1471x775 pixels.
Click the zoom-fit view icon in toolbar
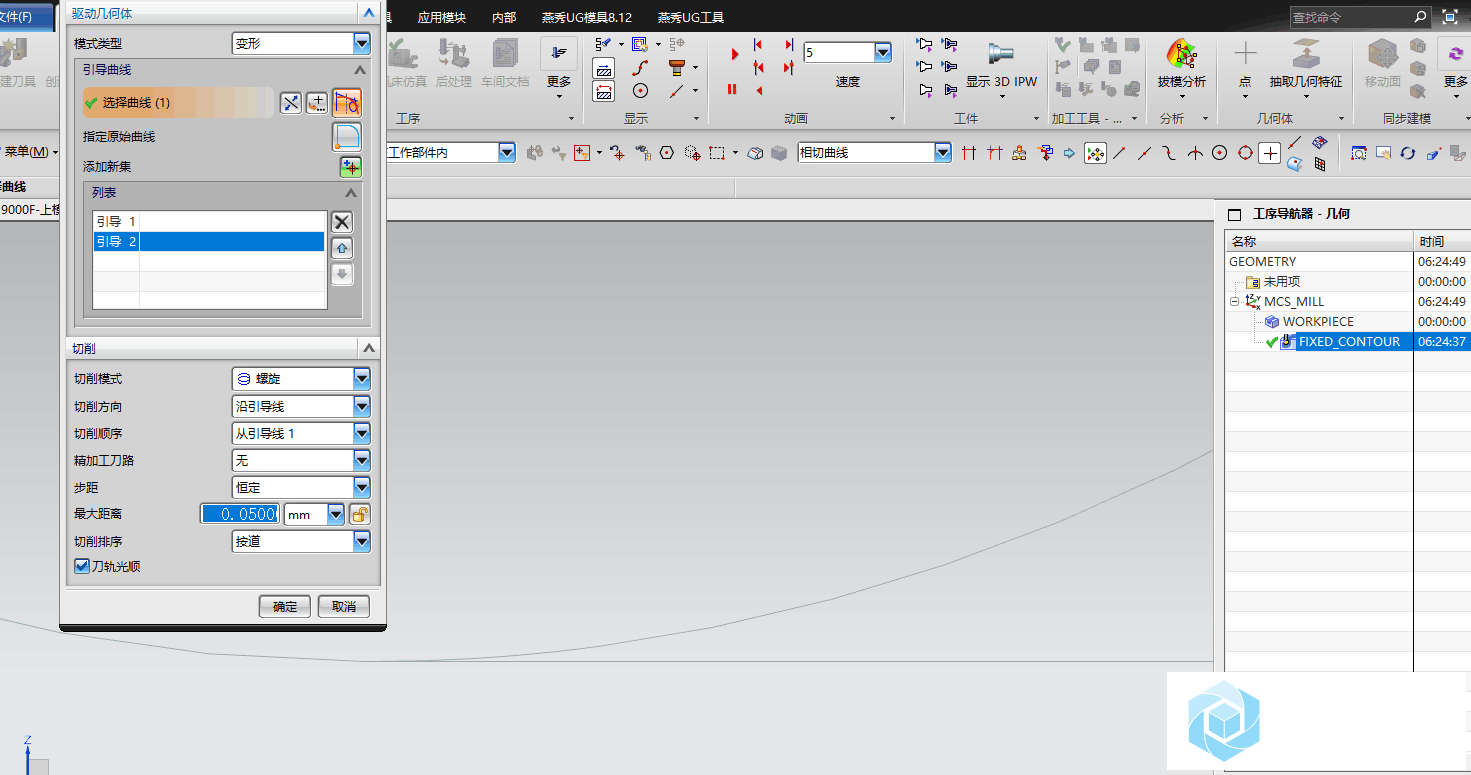pyautogui.click(x=1359, y=153)
